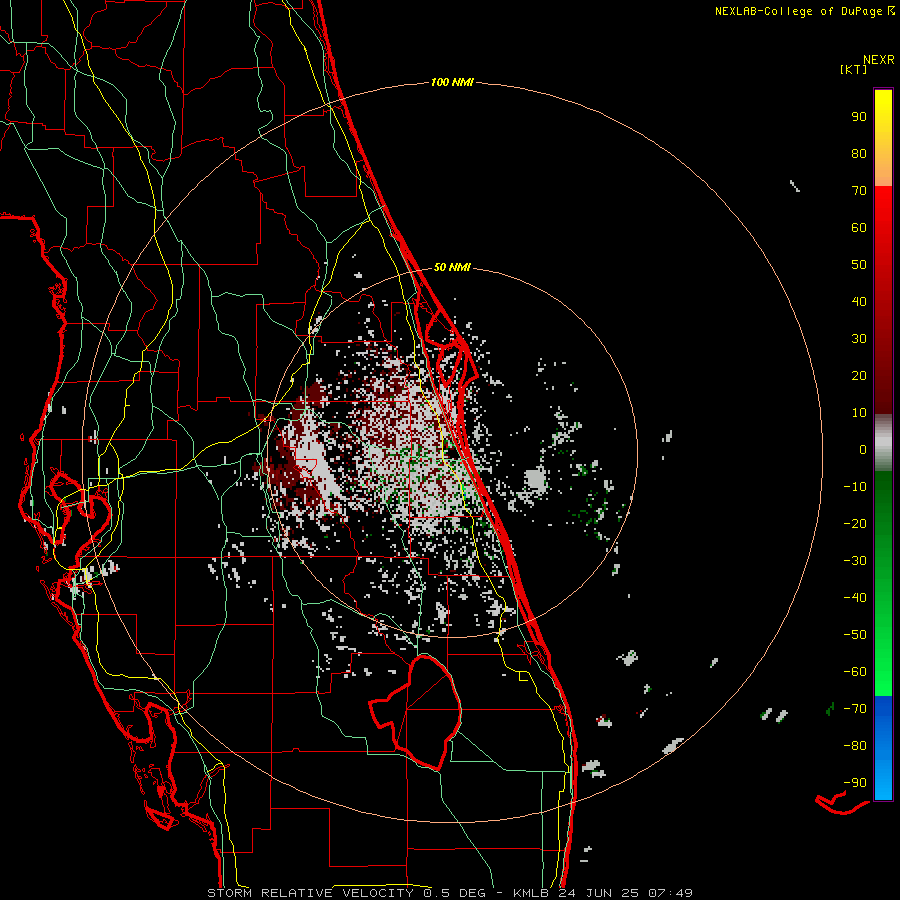This screenshot has height=900, width=900.
Task: Select the -50 value on velocity scale
Action: click(855, 635)
